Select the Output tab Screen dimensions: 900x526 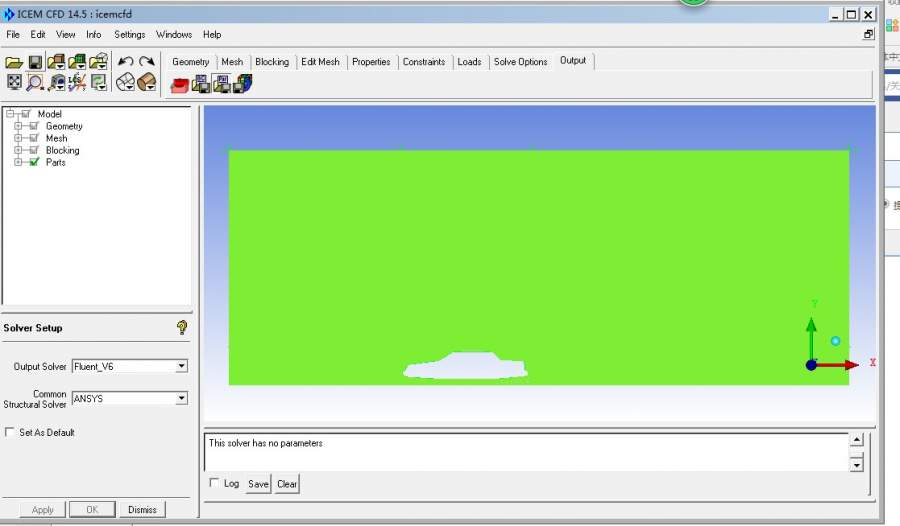573,60
